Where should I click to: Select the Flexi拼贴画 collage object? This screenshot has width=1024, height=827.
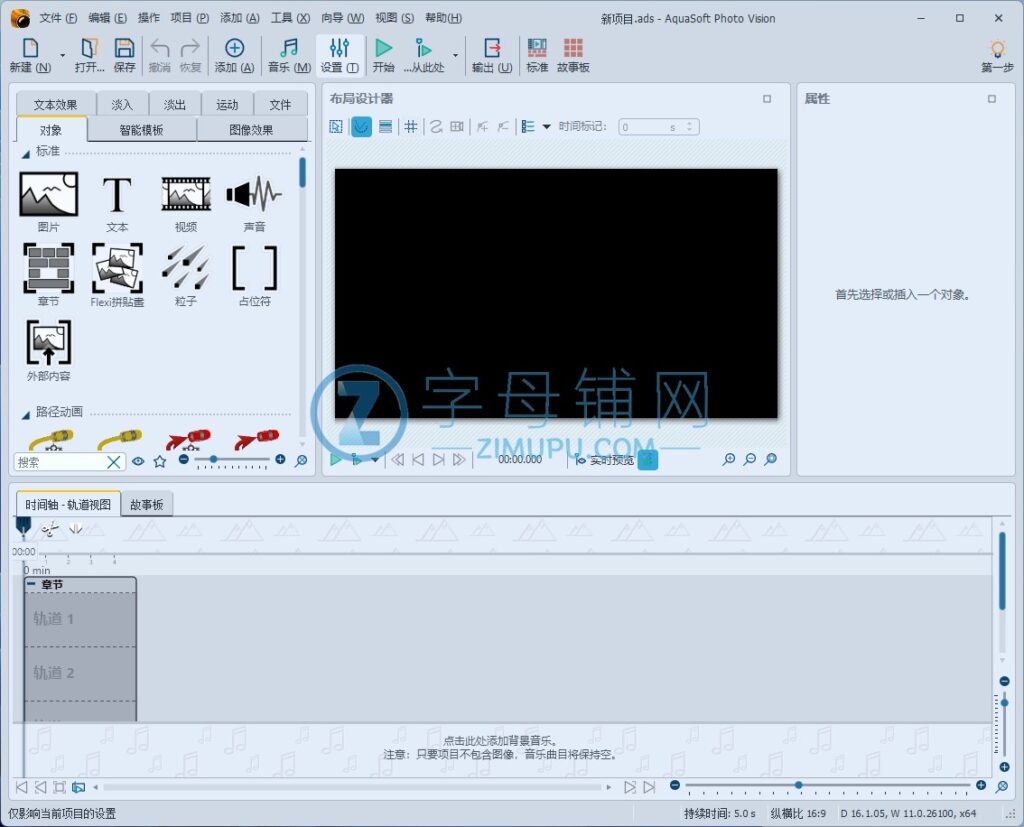coord(118,275)
